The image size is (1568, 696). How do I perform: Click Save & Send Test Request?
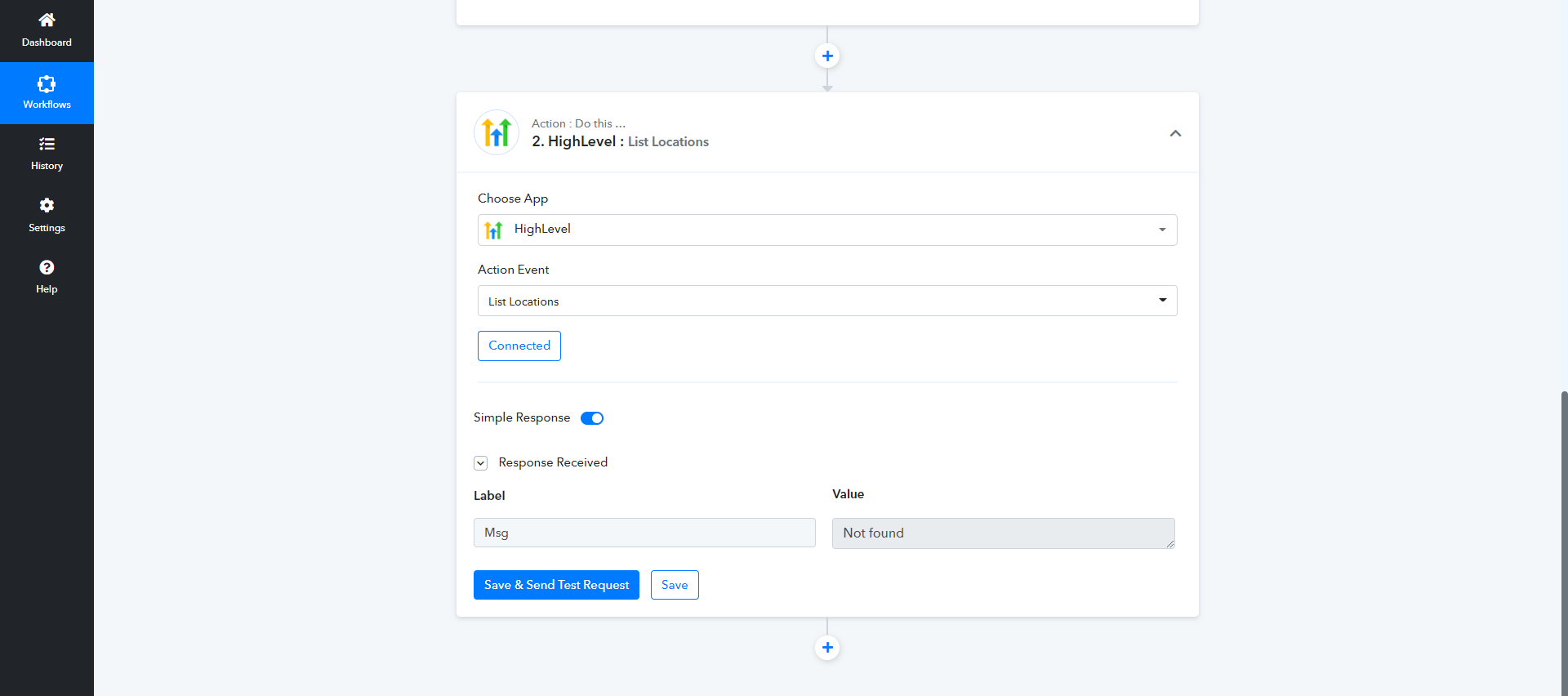click(x=556, y=585)
